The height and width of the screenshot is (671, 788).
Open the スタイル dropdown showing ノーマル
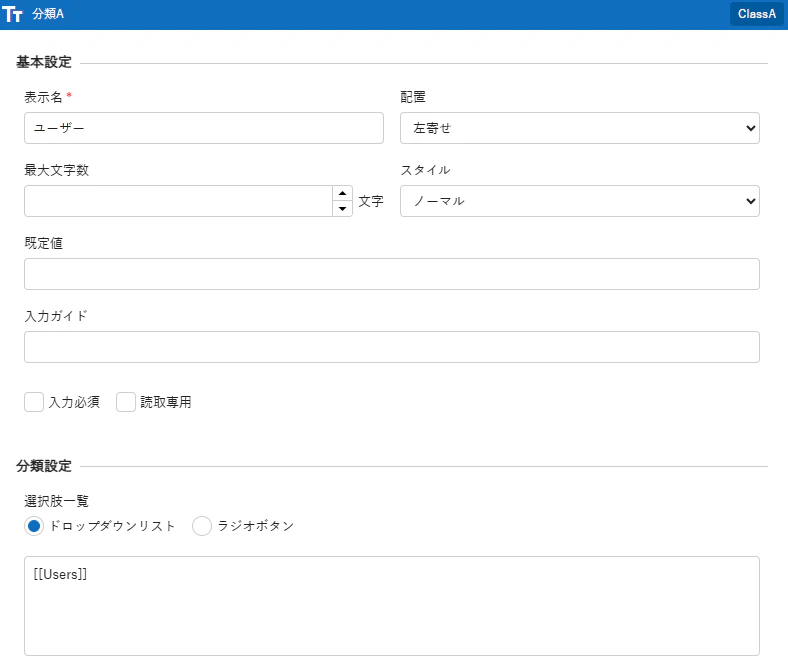tap(580, 201)
